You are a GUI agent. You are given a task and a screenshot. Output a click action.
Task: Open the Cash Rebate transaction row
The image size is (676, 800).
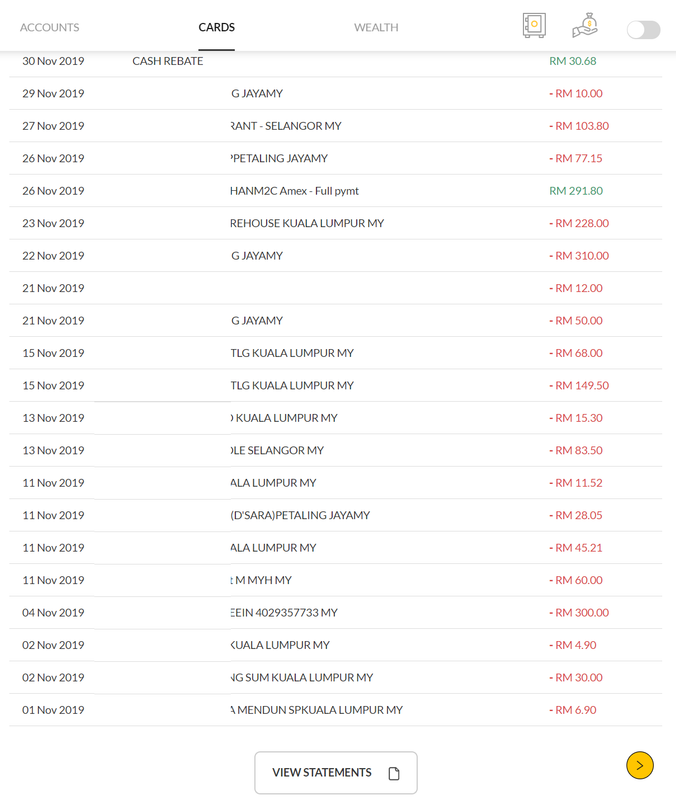tap(336, 61)
